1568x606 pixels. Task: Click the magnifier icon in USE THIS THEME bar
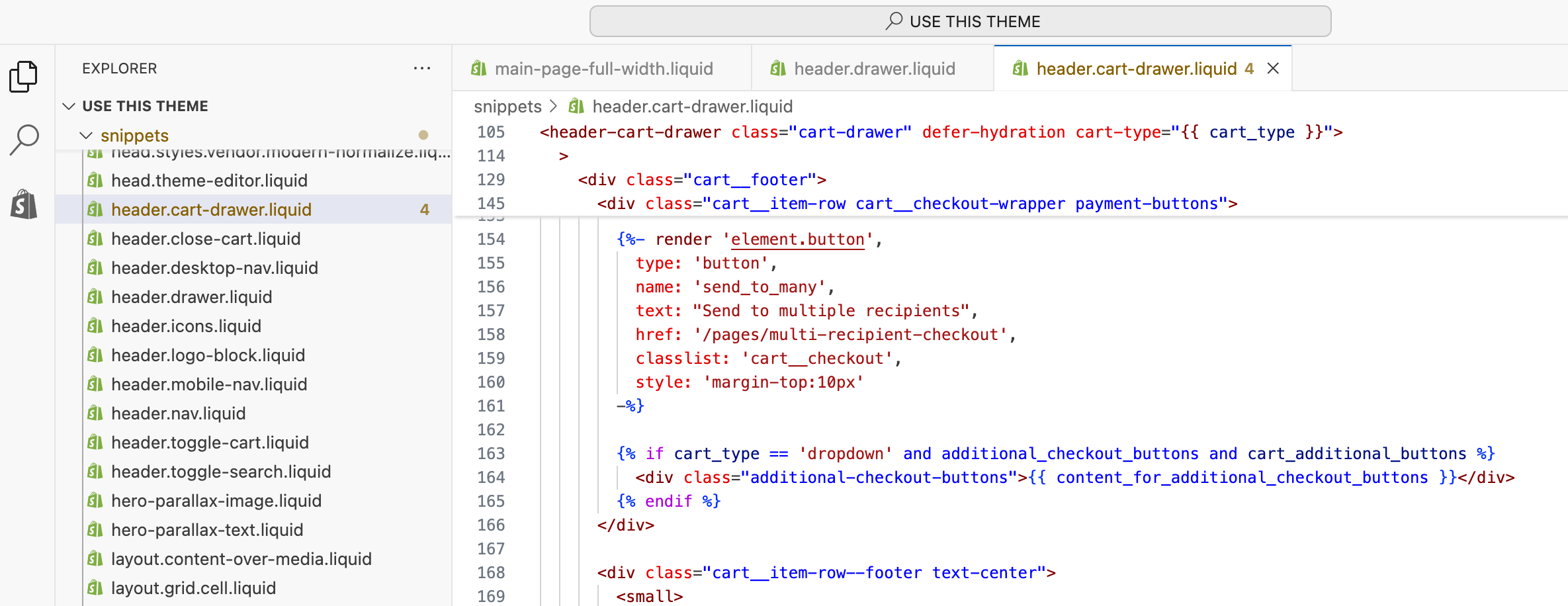[894, 21]
